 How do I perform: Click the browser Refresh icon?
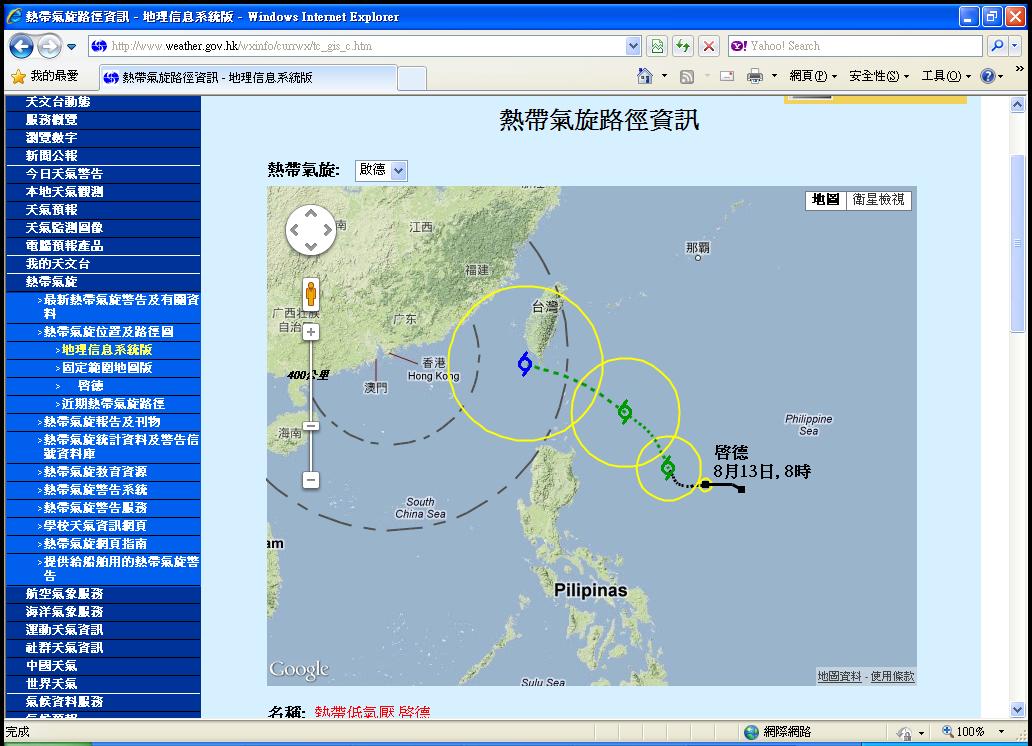point(683,46)
